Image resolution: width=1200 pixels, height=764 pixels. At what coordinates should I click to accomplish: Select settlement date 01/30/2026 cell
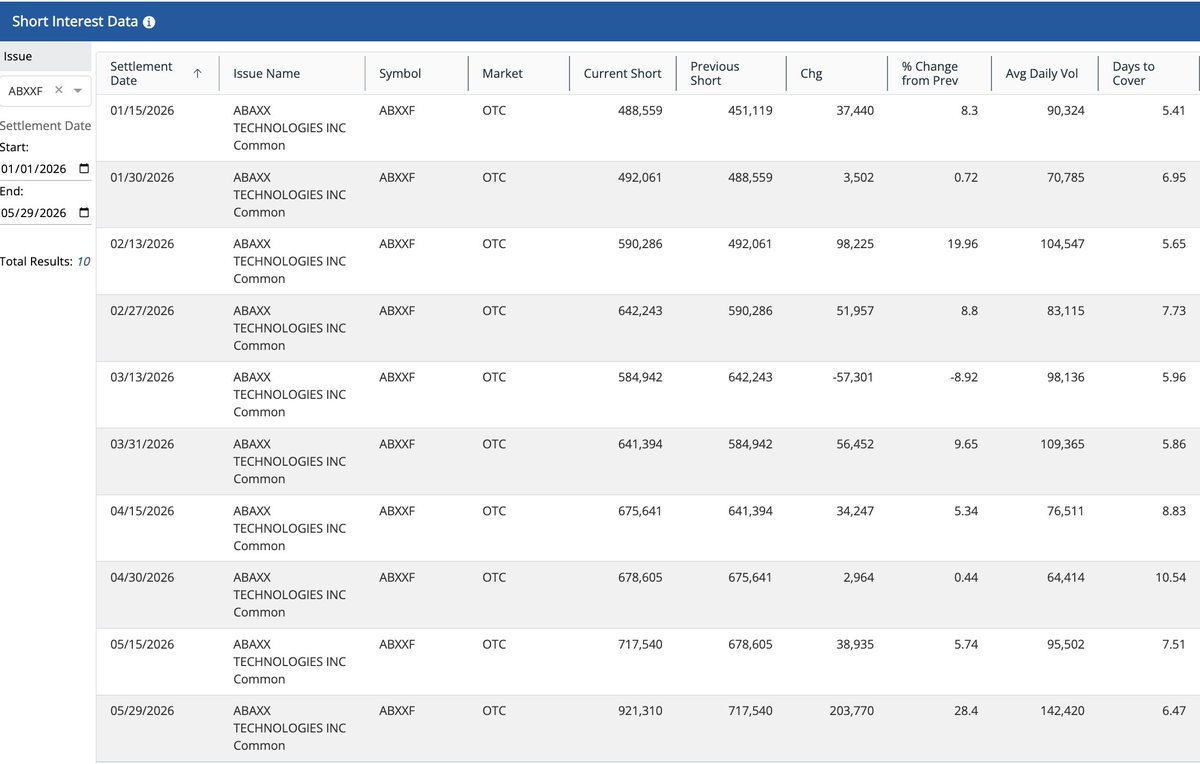[142, 177]
